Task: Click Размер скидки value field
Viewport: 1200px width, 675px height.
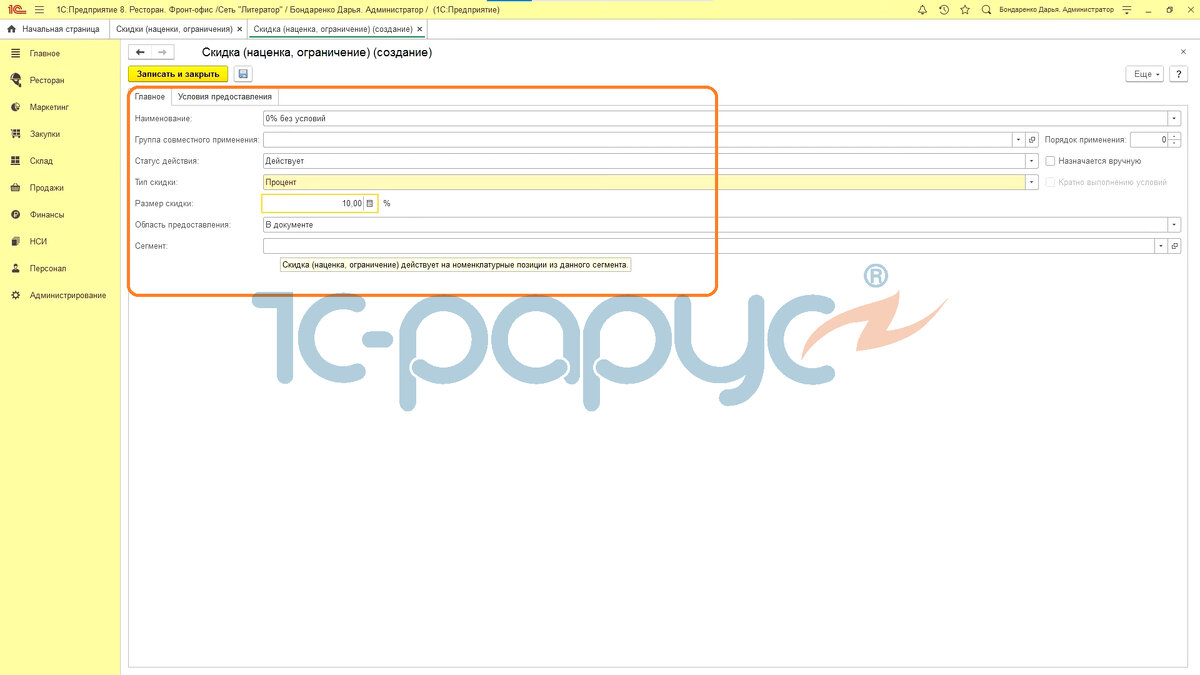Action: pos(313,203)
